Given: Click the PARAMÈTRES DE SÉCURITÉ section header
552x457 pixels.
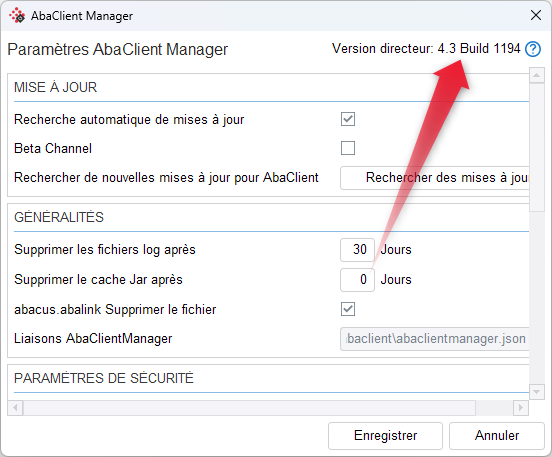Looking at the screenshot, I should pyautogui.click(x=104, y=378).
